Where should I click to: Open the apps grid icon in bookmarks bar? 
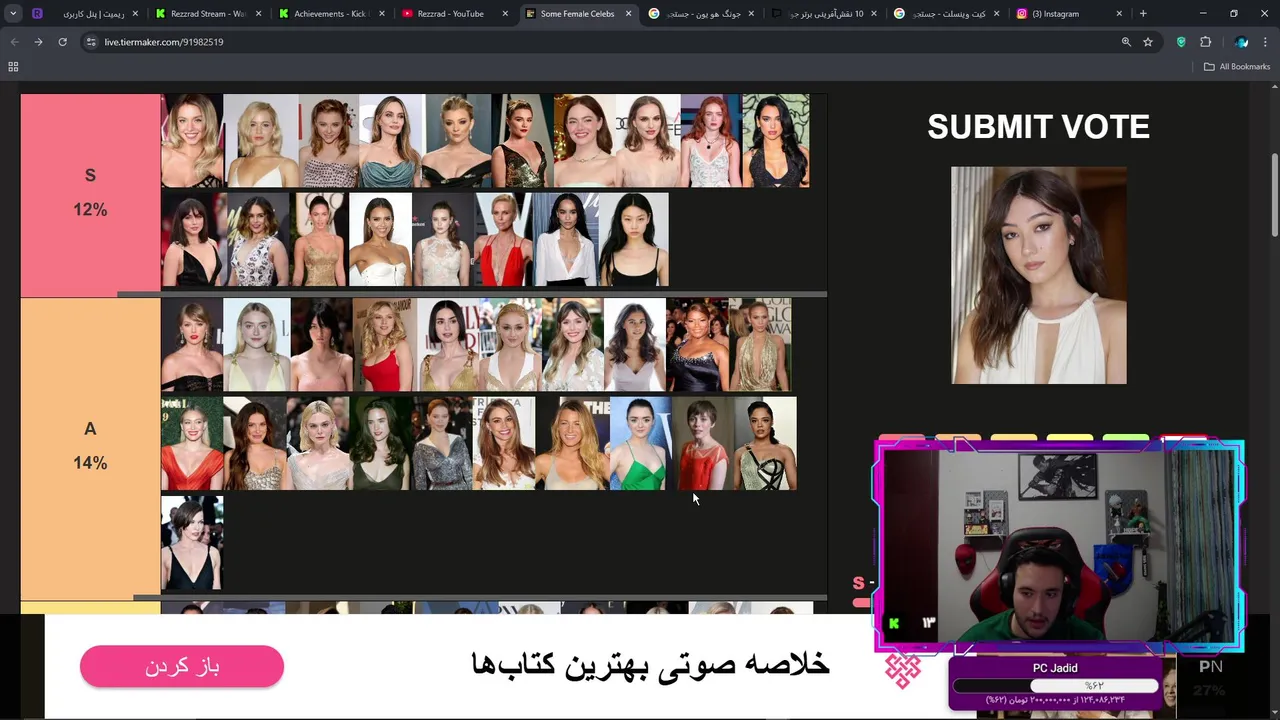click(x=13, y=66)
